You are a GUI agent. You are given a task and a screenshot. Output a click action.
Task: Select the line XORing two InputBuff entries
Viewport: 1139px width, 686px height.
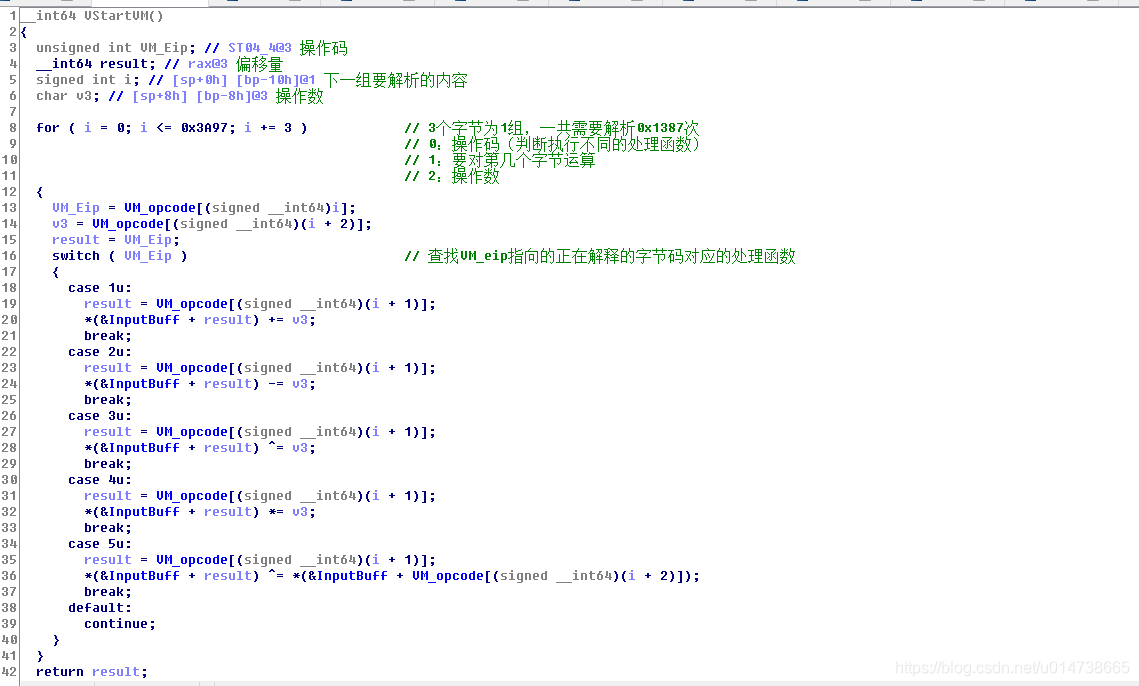[x=392, y=576]
